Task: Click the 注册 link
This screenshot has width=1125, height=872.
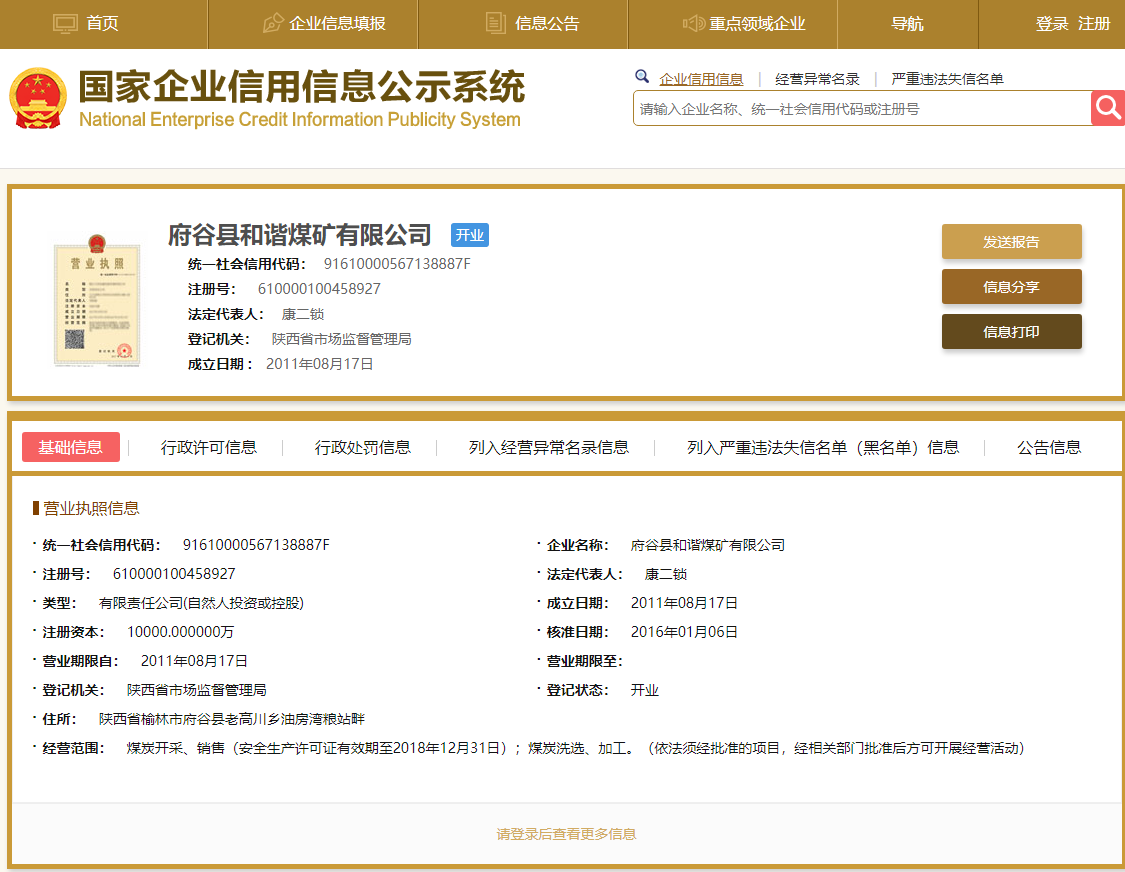Action: point(1094,24)
